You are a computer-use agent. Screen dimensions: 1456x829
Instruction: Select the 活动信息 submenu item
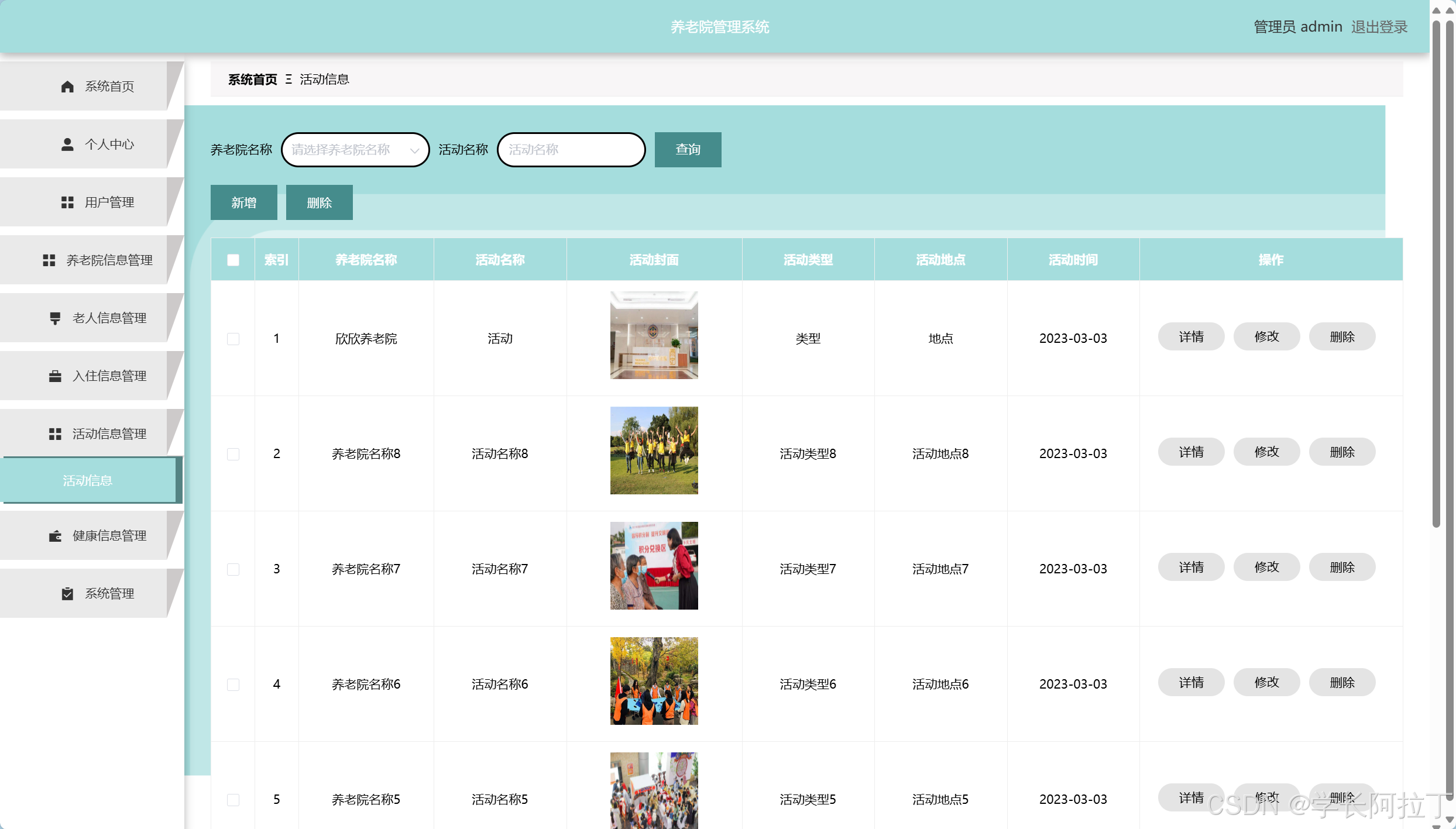coord(88,480)
